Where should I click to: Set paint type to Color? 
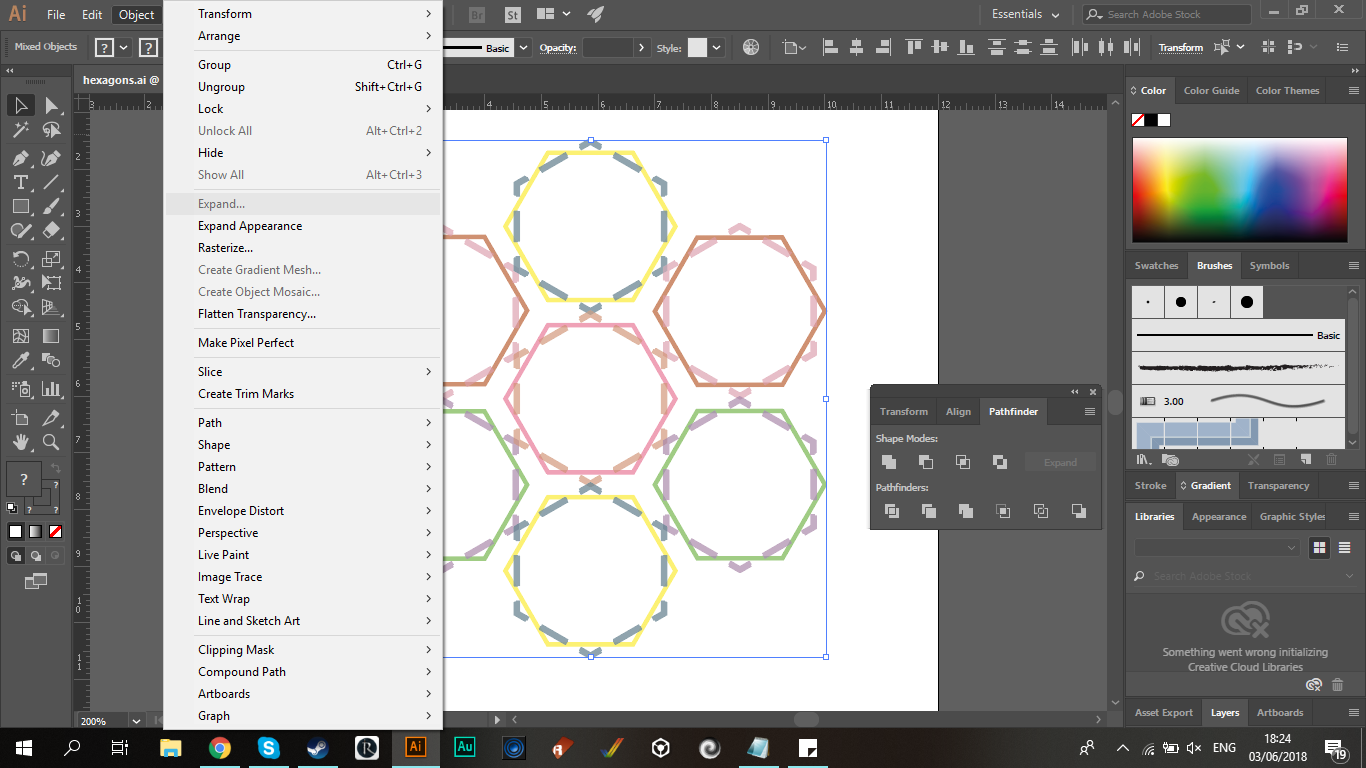(16, 532)
